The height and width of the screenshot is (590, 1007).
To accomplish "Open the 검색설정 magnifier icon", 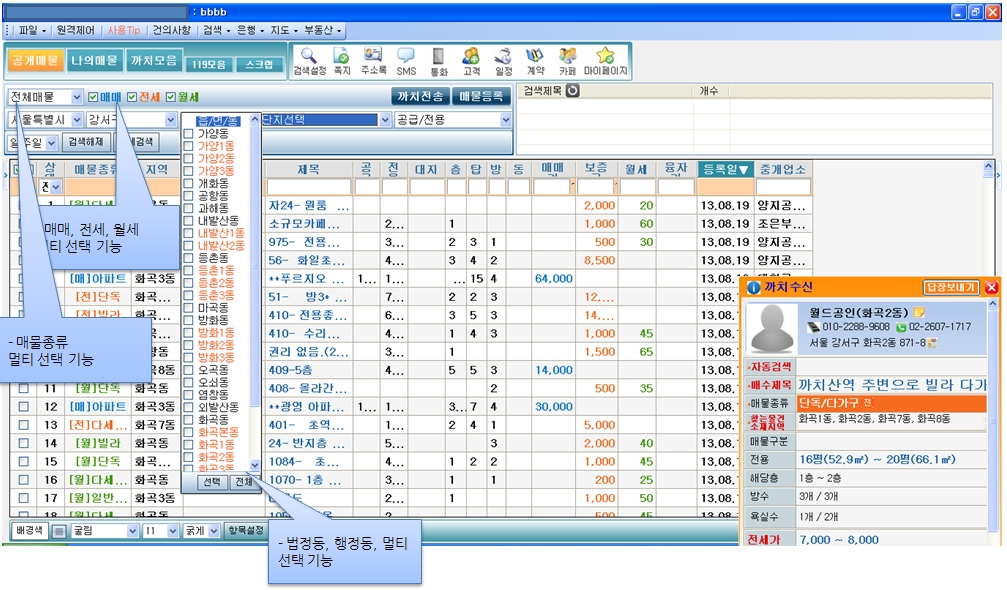I will tap(309, 58).
